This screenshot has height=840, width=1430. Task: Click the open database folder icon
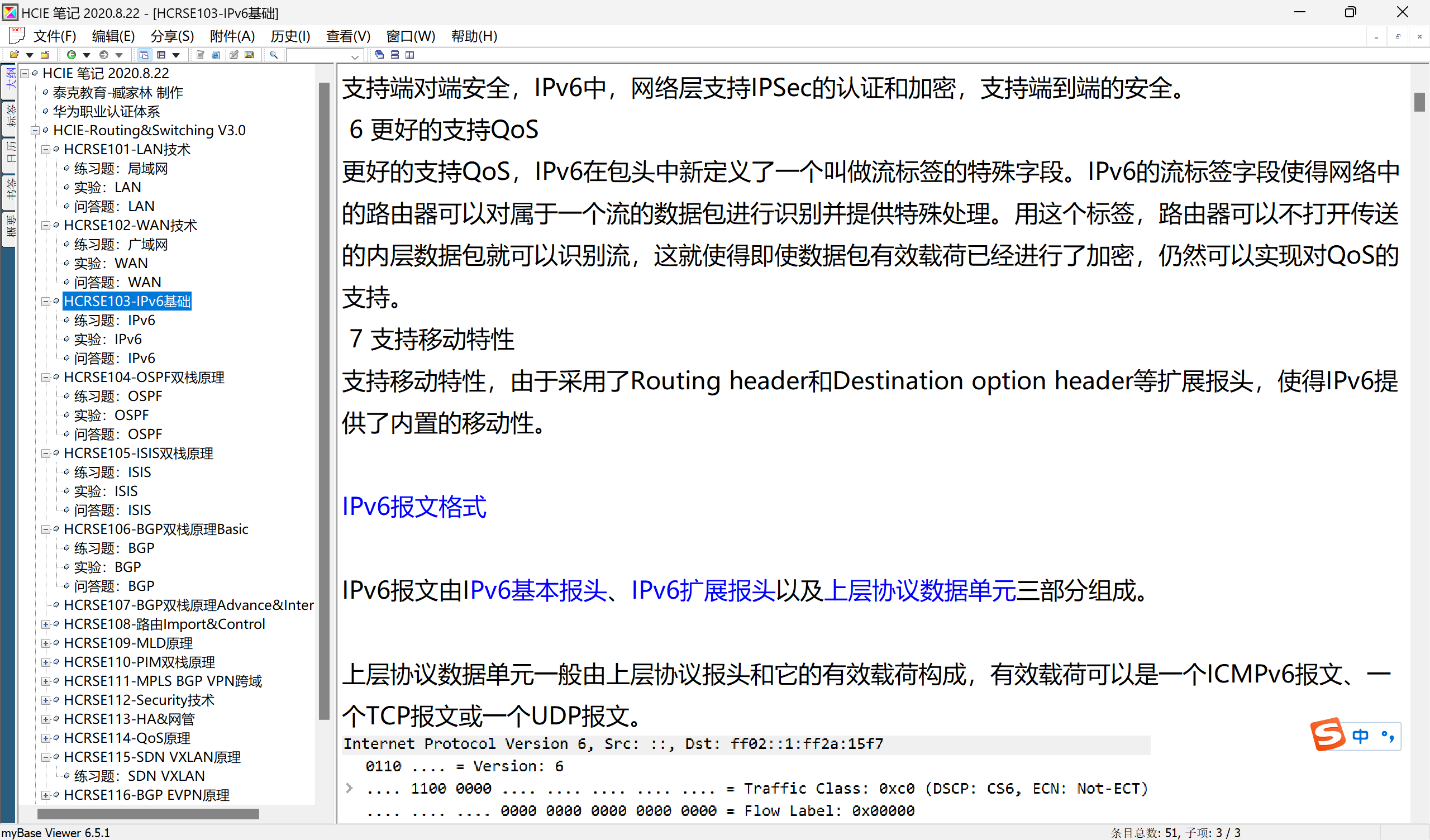[x=14, y=55]
